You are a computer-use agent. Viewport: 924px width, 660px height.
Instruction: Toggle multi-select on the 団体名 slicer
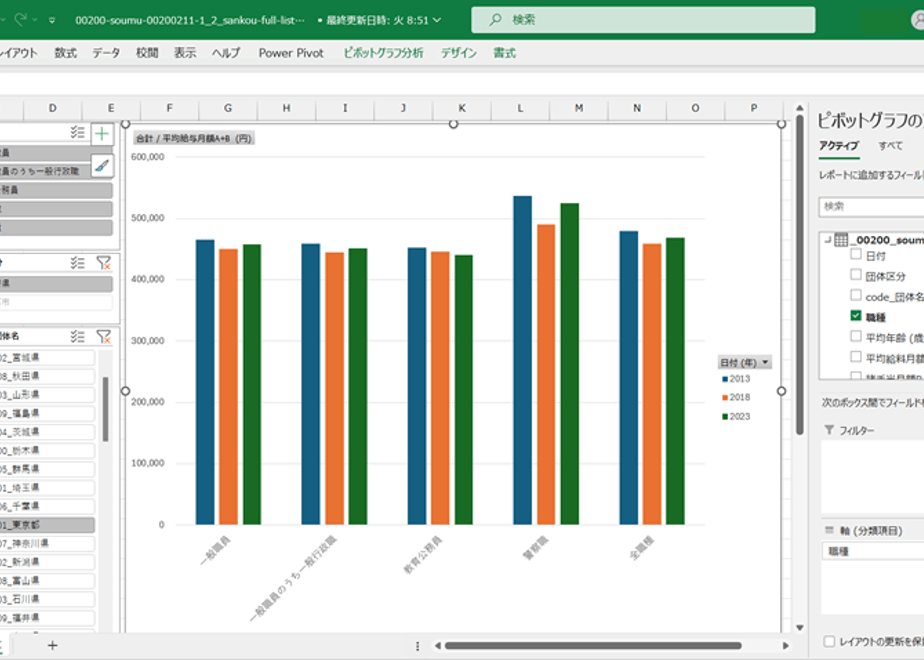(x=77, y=336)
